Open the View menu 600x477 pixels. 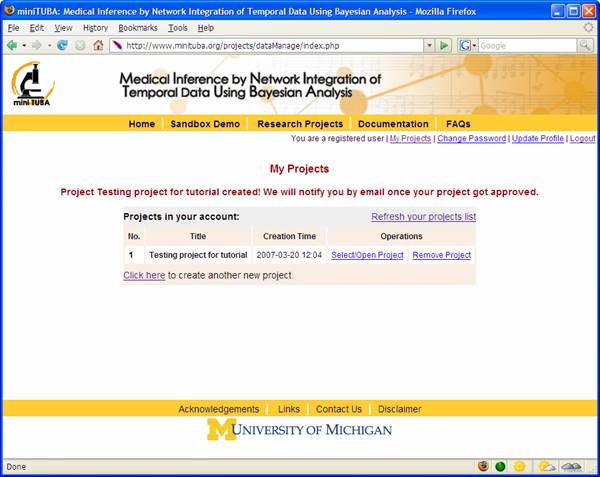point(63,28)
